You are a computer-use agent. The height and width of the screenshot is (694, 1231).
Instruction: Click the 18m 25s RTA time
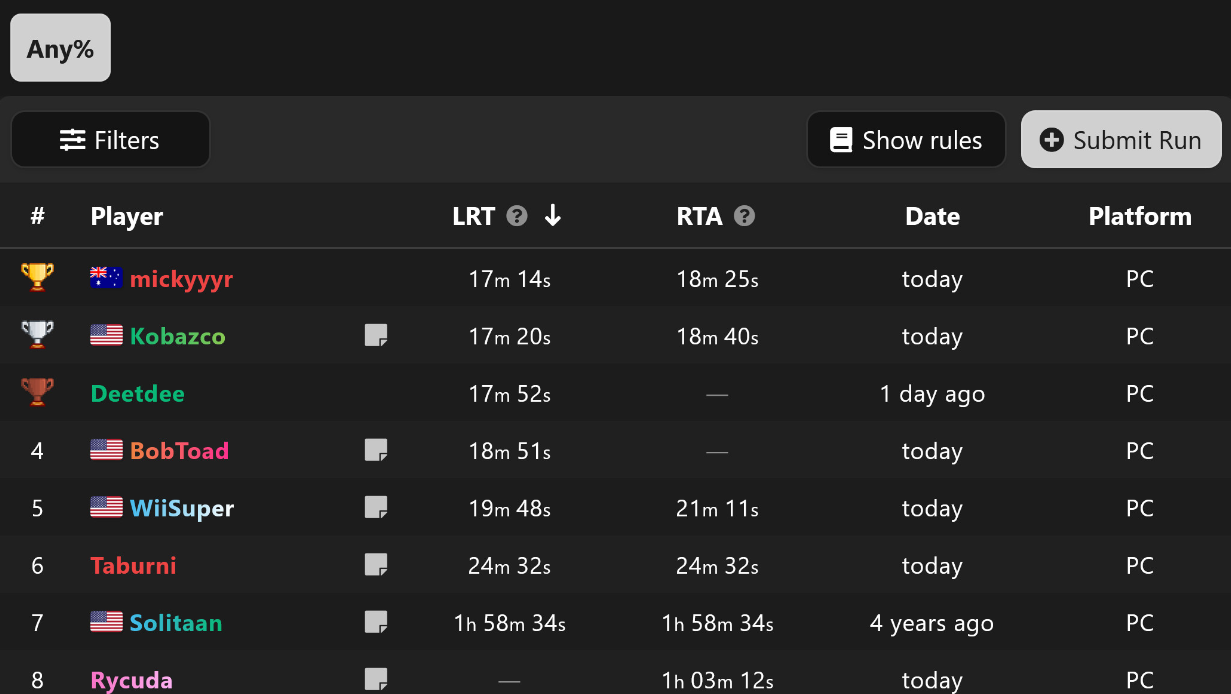click(x=717, y=279)
